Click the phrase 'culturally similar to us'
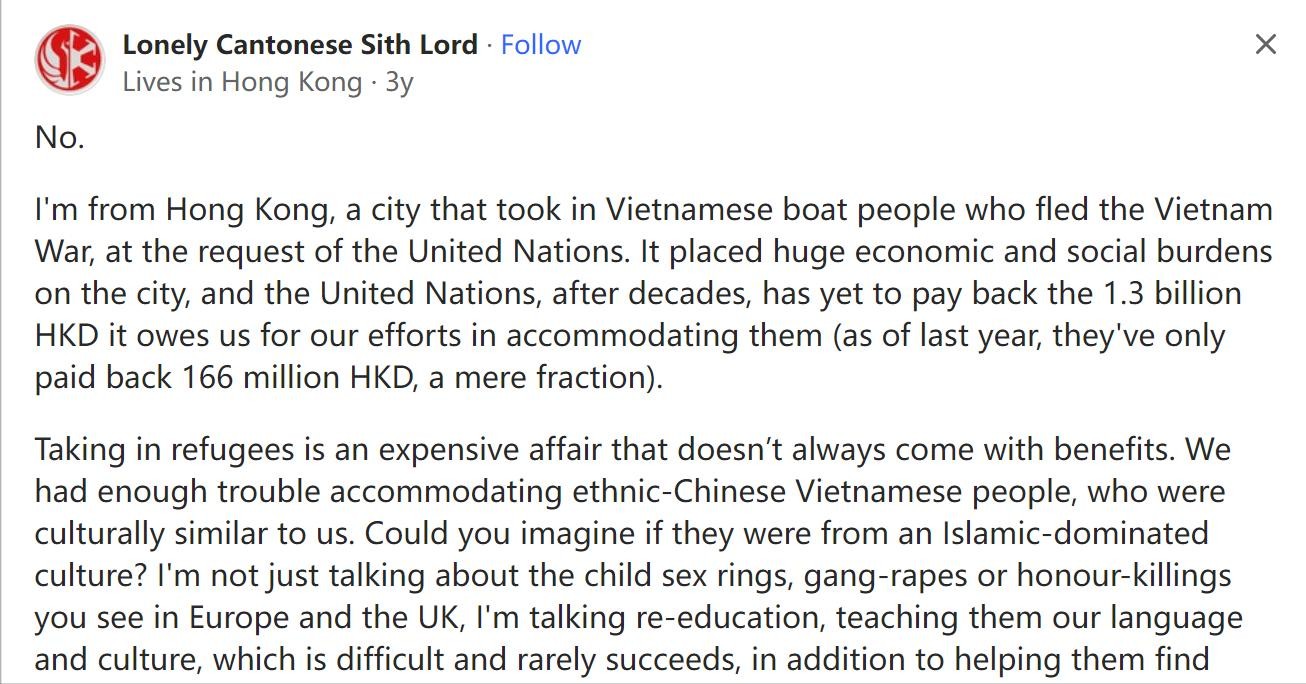 [192, 534]
